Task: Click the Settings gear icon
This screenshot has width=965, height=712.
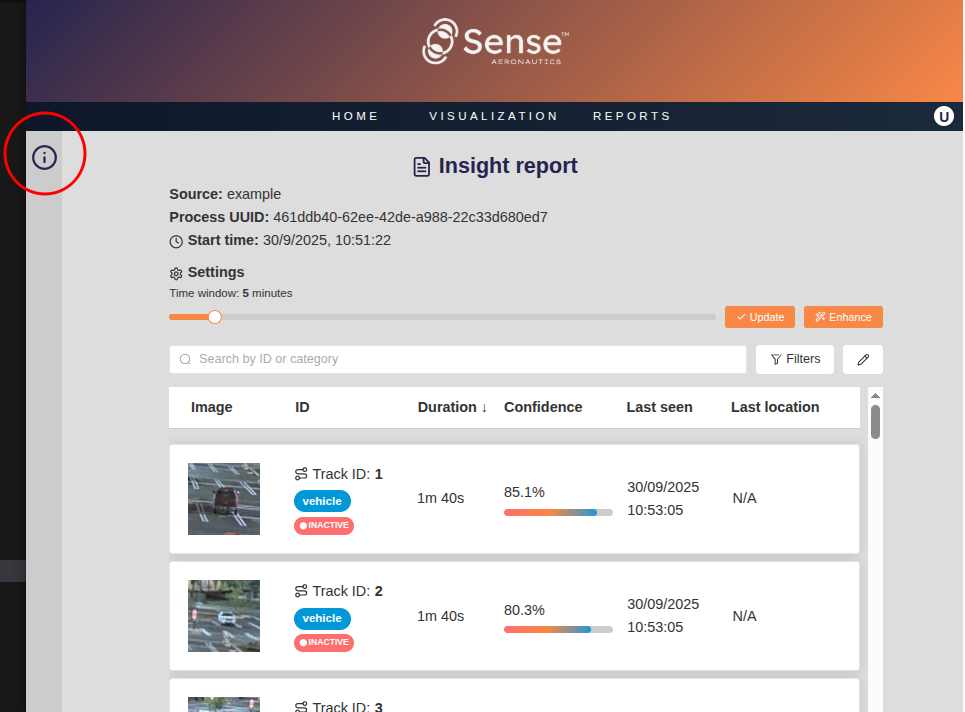Action: coord(176,273)
